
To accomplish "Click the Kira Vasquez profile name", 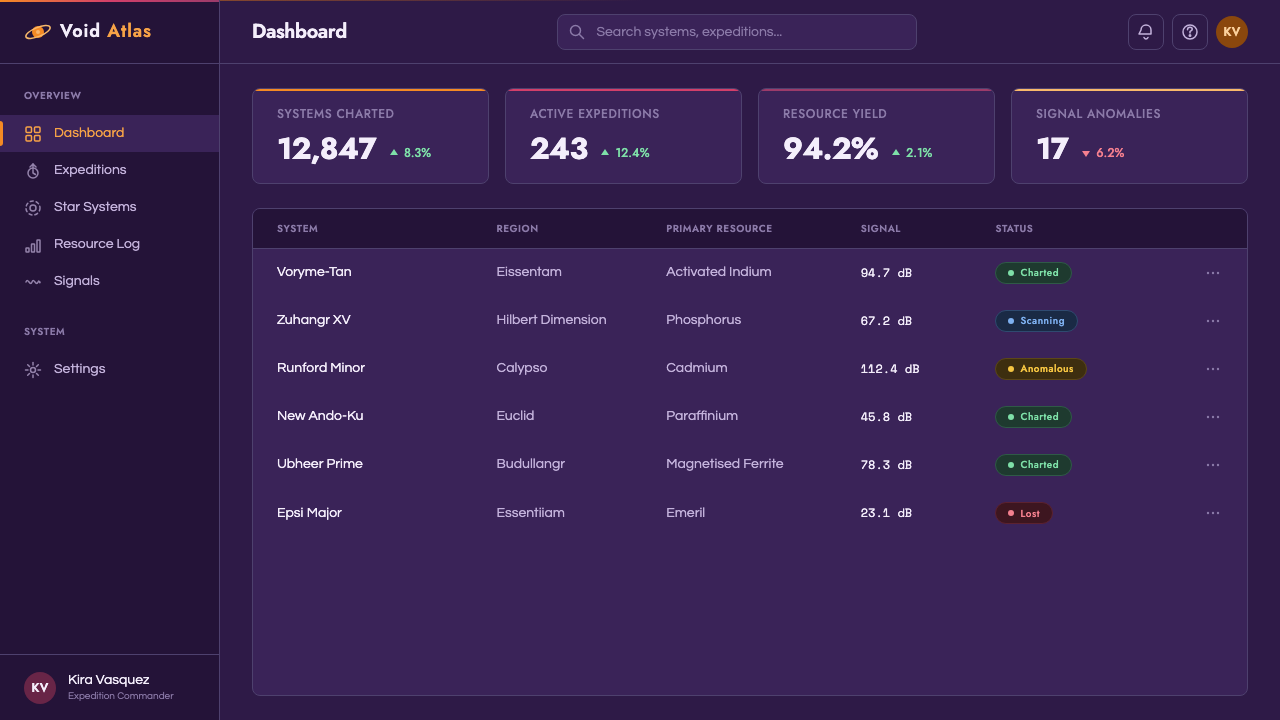I will tap(108, 680).
